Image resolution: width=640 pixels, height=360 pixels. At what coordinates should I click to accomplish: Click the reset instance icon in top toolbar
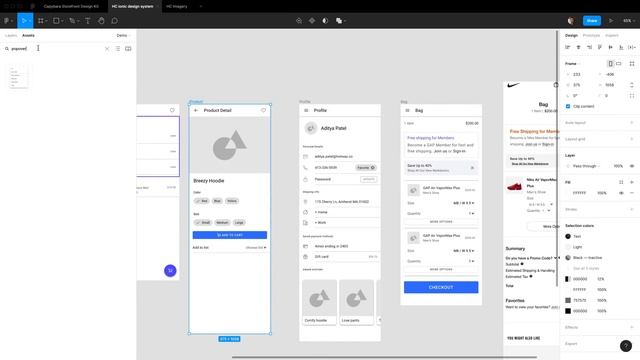[299, 21]
